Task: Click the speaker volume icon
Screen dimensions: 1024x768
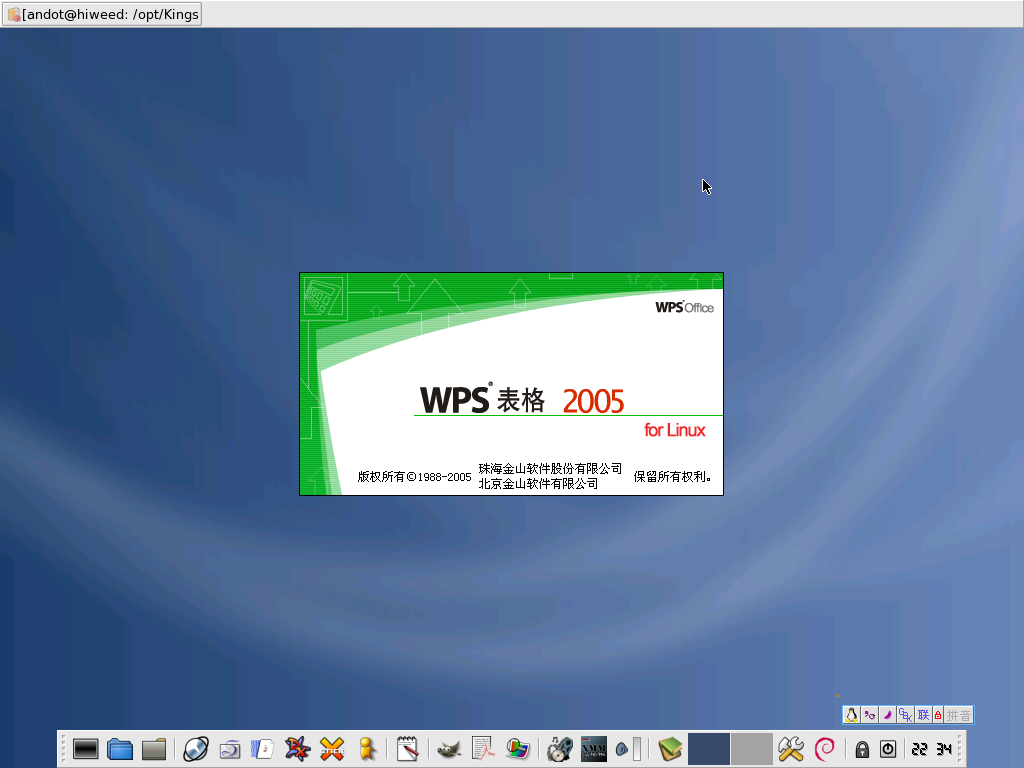Action: [x=622, y=750]
